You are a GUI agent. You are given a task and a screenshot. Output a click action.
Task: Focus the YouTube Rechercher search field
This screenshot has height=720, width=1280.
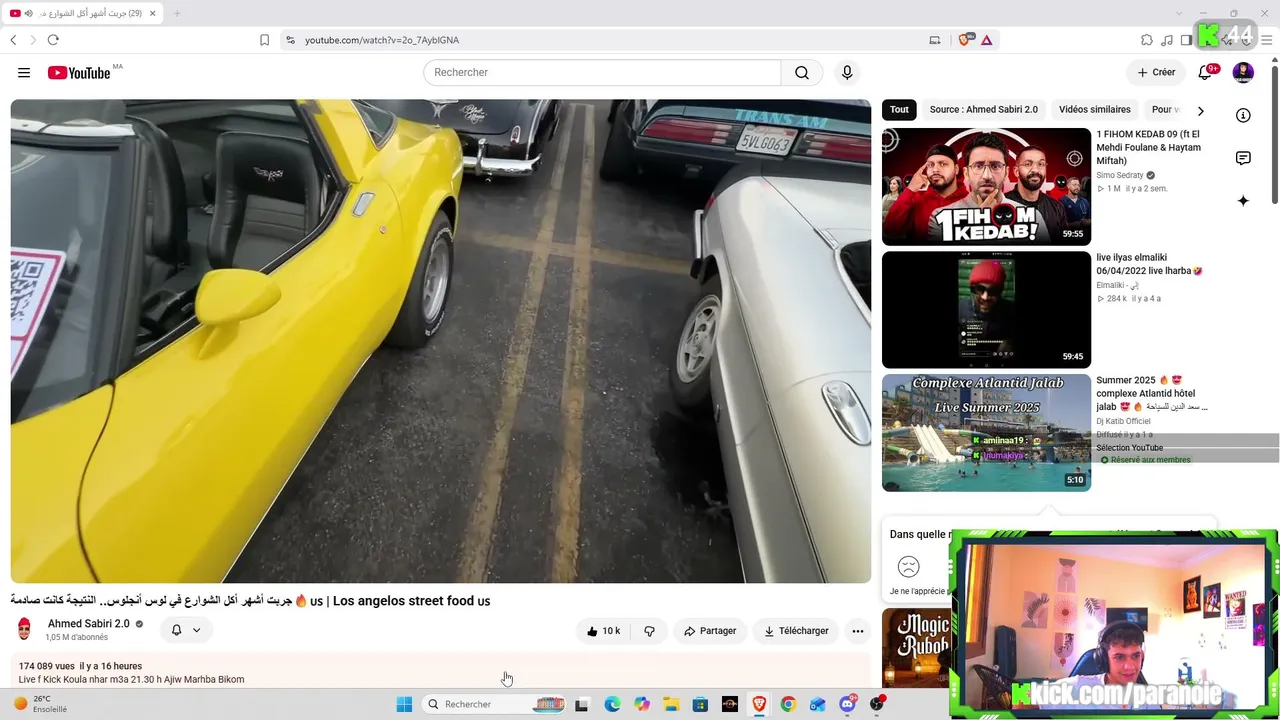pos(602,73)
